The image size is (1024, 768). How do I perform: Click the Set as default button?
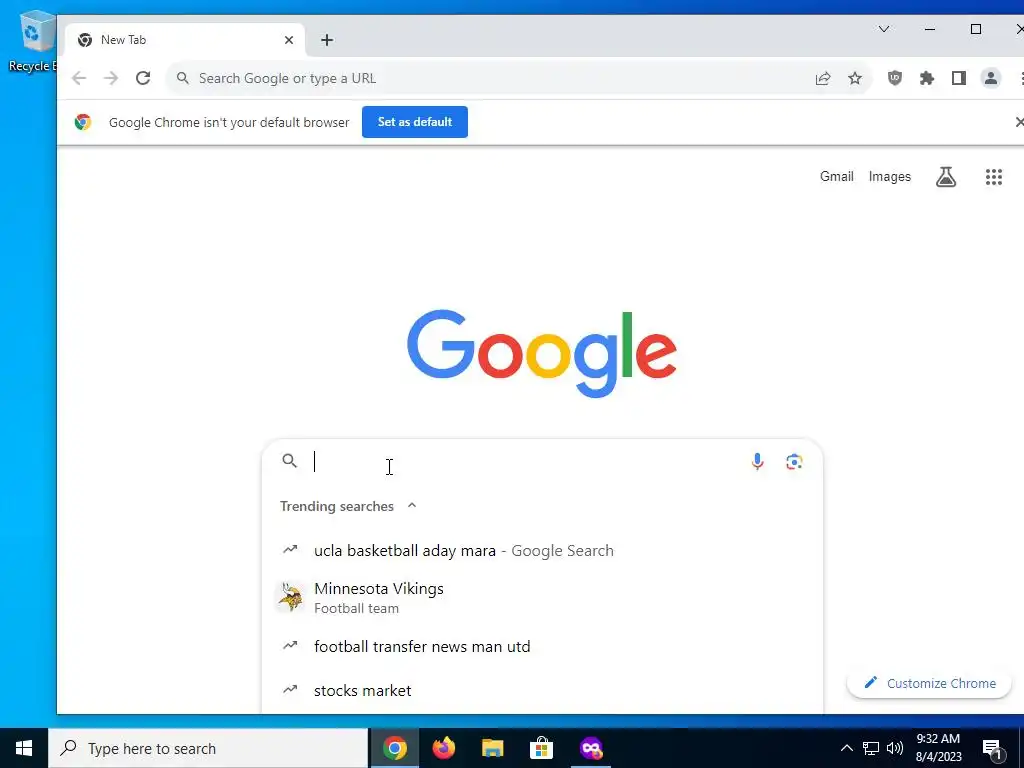415,122
